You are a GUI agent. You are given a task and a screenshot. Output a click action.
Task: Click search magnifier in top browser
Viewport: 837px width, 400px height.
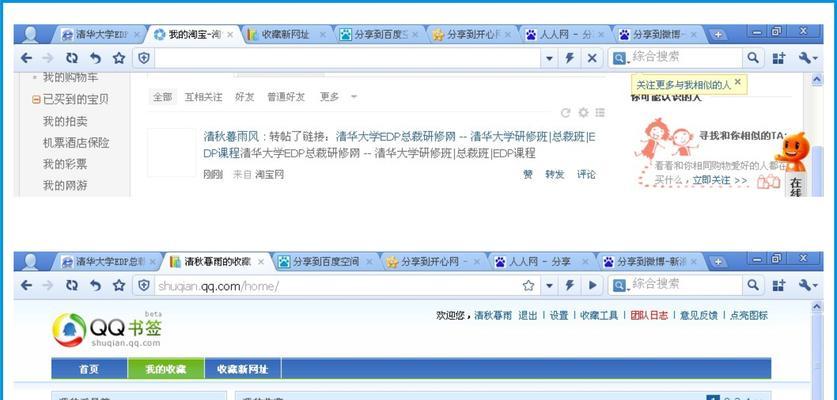[753, 58]
